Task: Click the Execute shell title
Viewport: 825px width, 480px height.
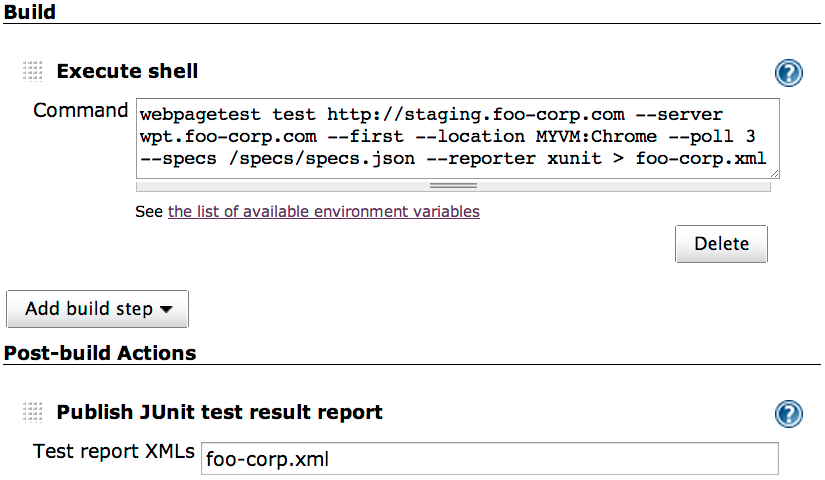Action: coord(127,71)
